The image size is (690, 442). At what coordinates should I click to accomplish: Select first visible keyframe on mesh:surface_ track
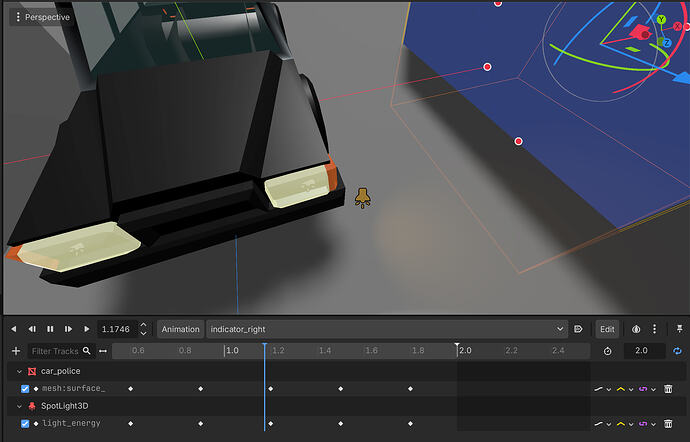coord(131,389)
